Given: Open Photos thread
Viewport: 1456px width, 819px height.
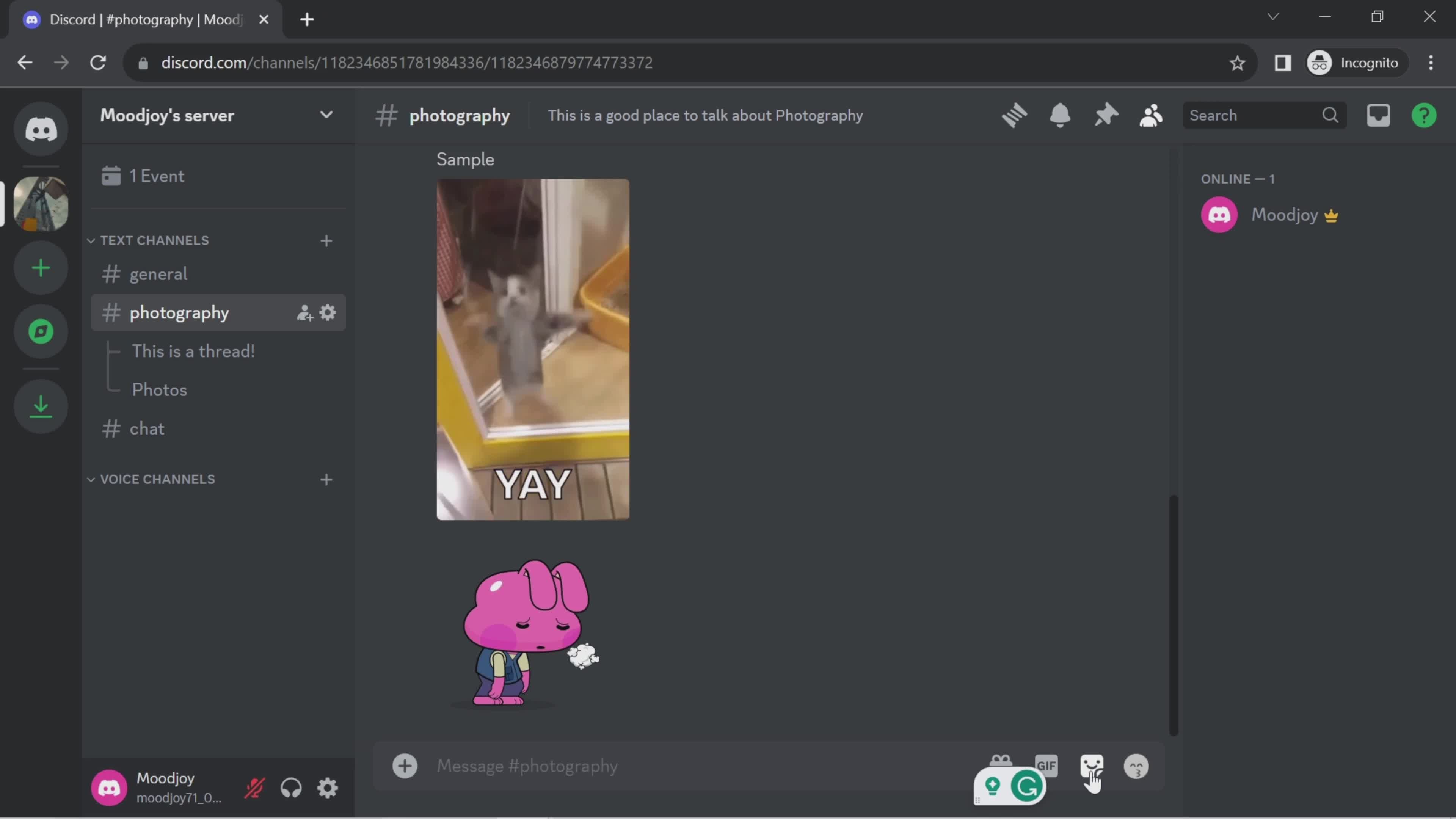Looking at the screenshot, I should 159,390.
